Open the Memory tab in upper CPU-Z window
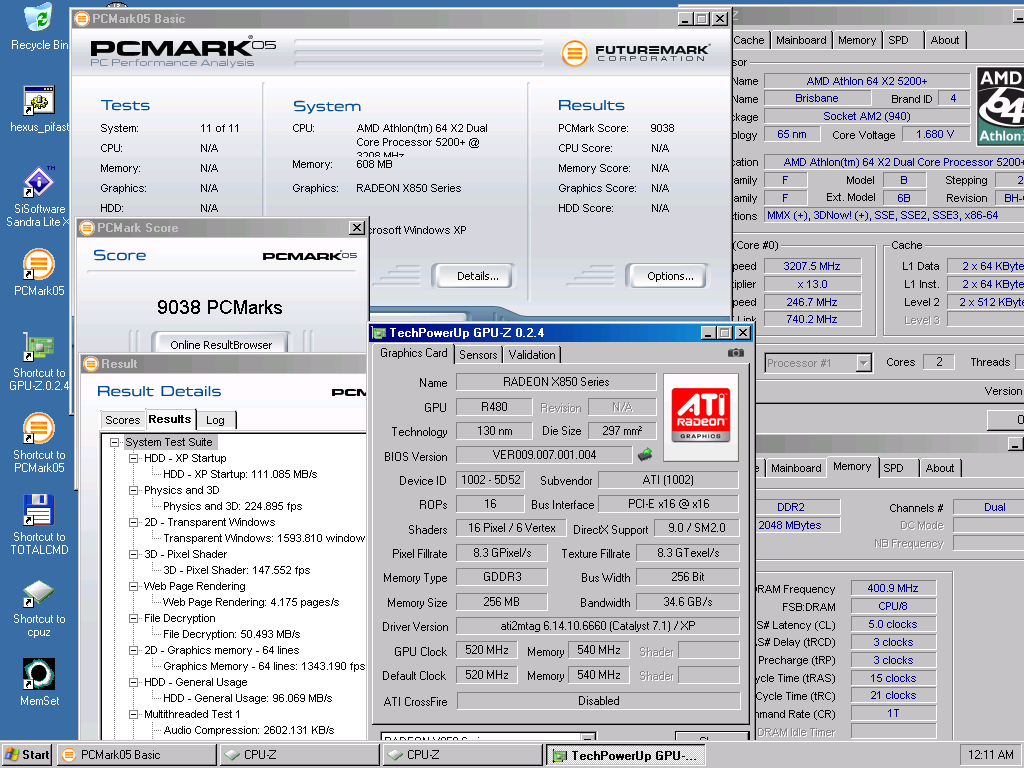This screenshot has width=1024, height=768. point(857,40)
